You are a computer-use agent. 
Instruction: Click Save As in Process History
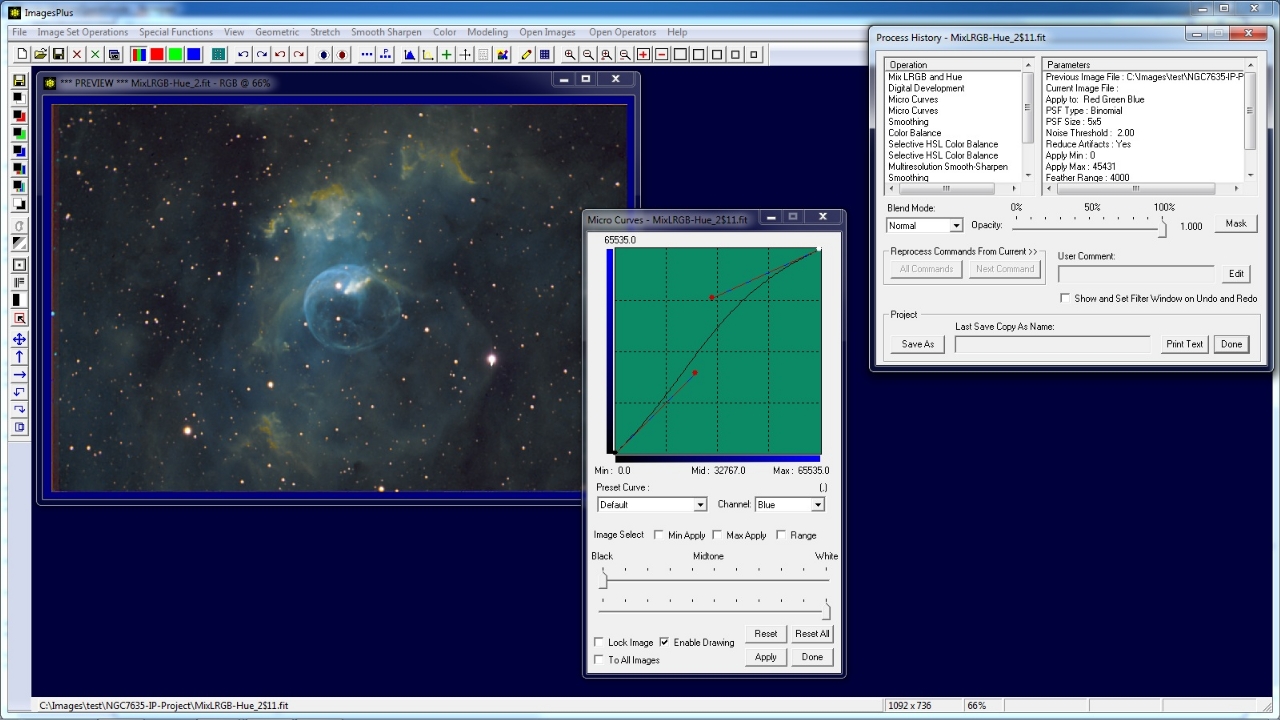(918, 344)
